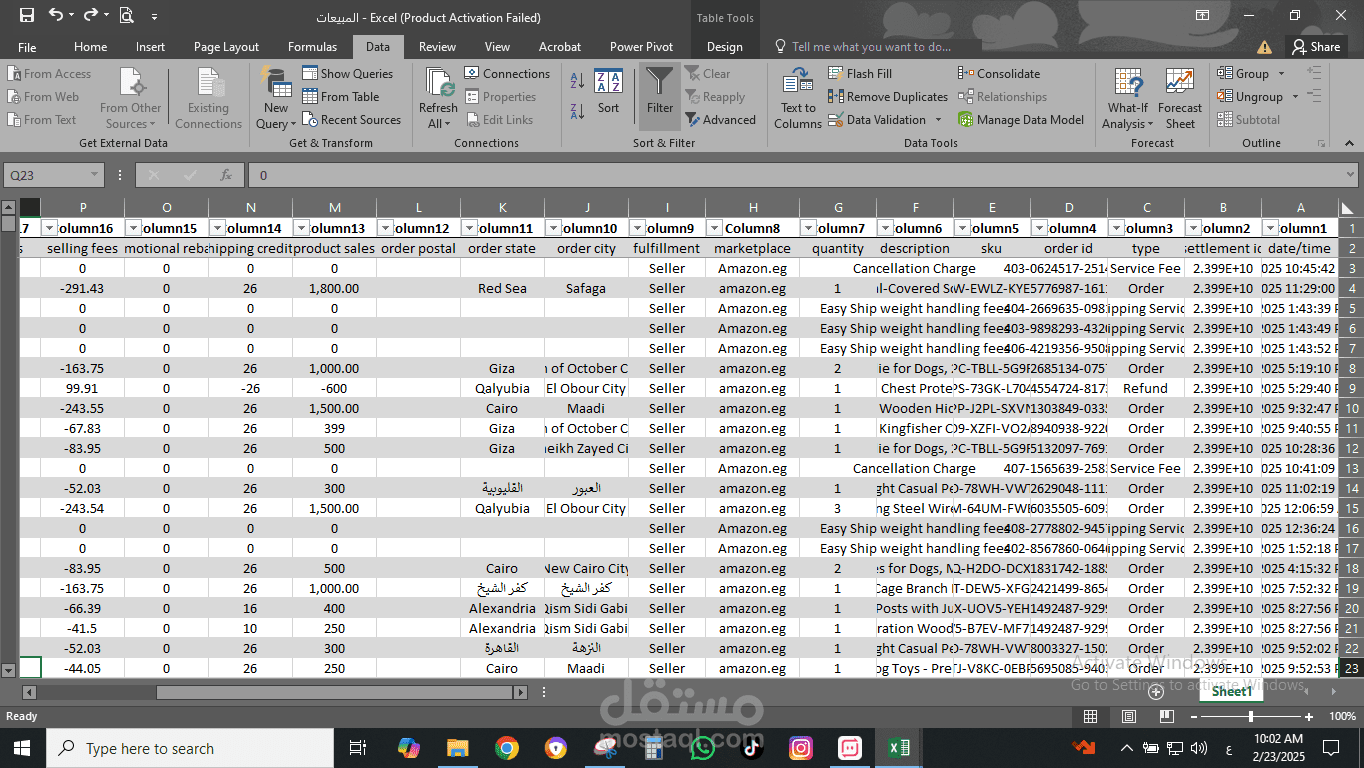Viewport: 1364px width, 768px height.
Task: Click the taskbar search box
Action: pos(190,748)
